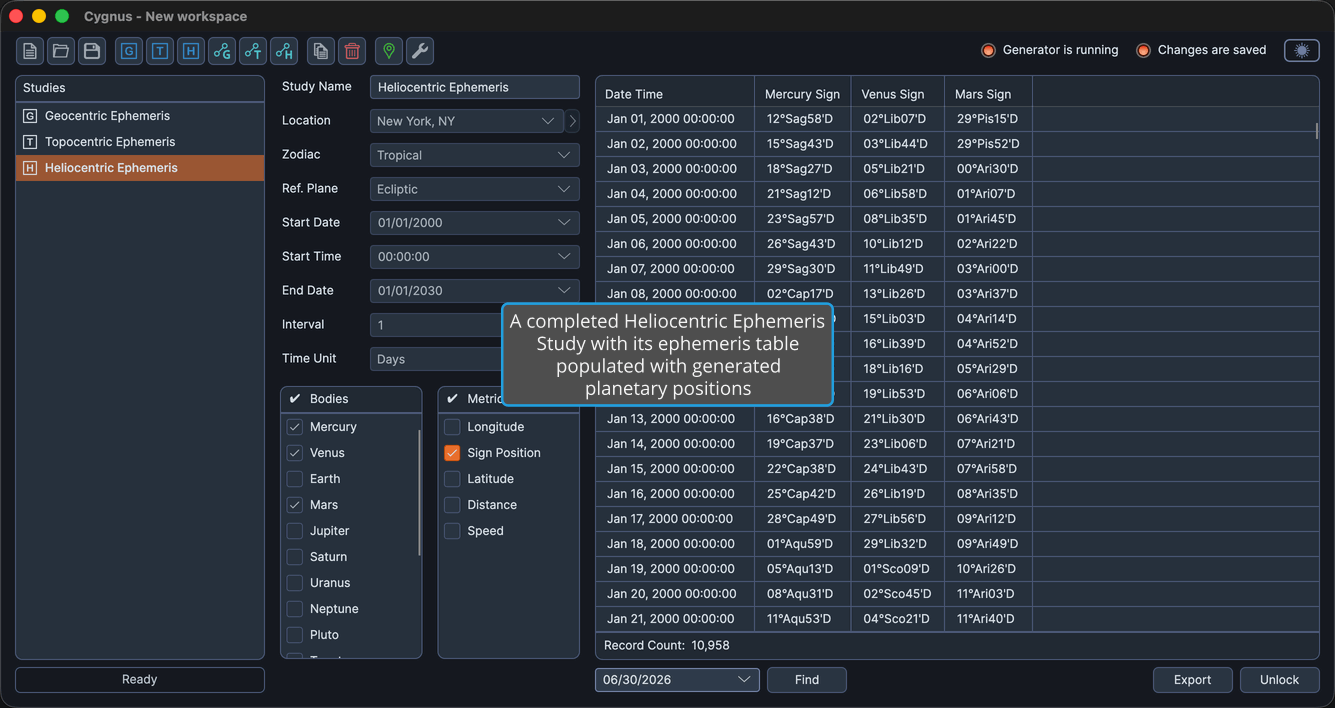Image resolution: width=1335 pixels, height=708 pixels.
Task: Add a Heliocentric study (H toolbar icon)
Action: (x=191, y=51)
